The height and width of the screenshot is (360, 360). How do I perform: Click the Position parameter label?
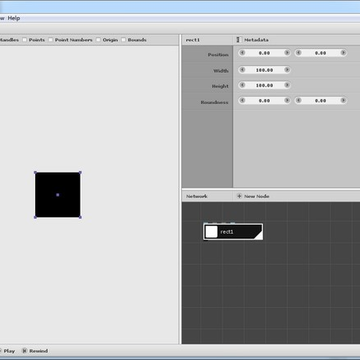tap(218, 55)
